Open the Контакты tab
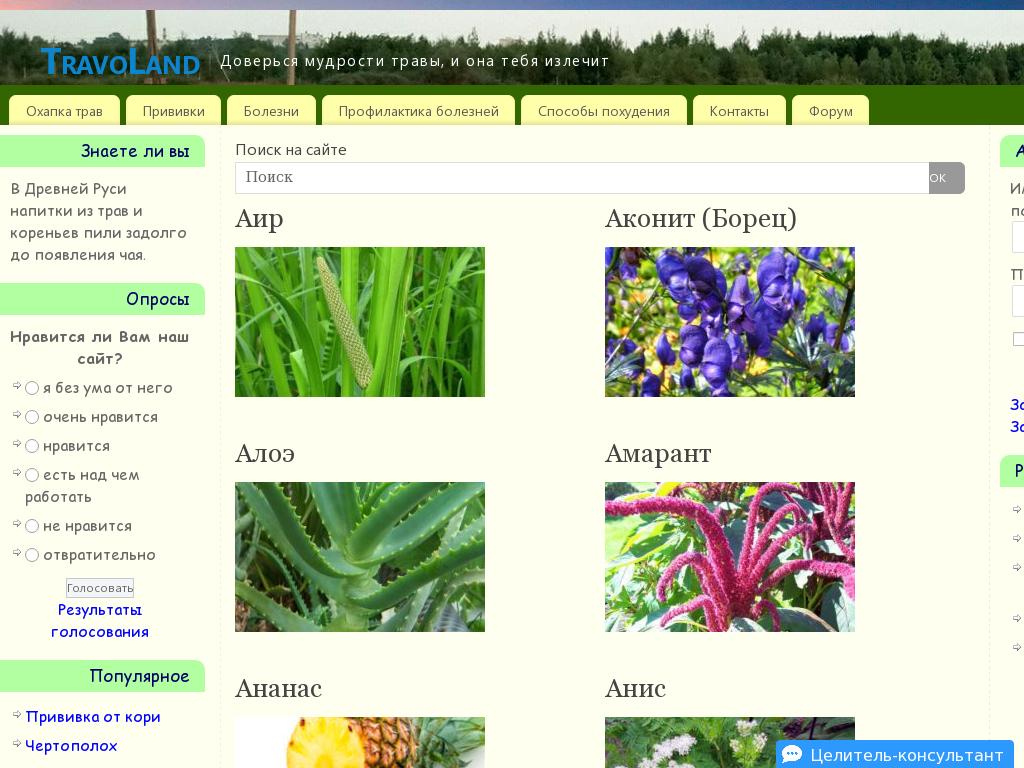The image size is (1024, 768). coord(739,111)
